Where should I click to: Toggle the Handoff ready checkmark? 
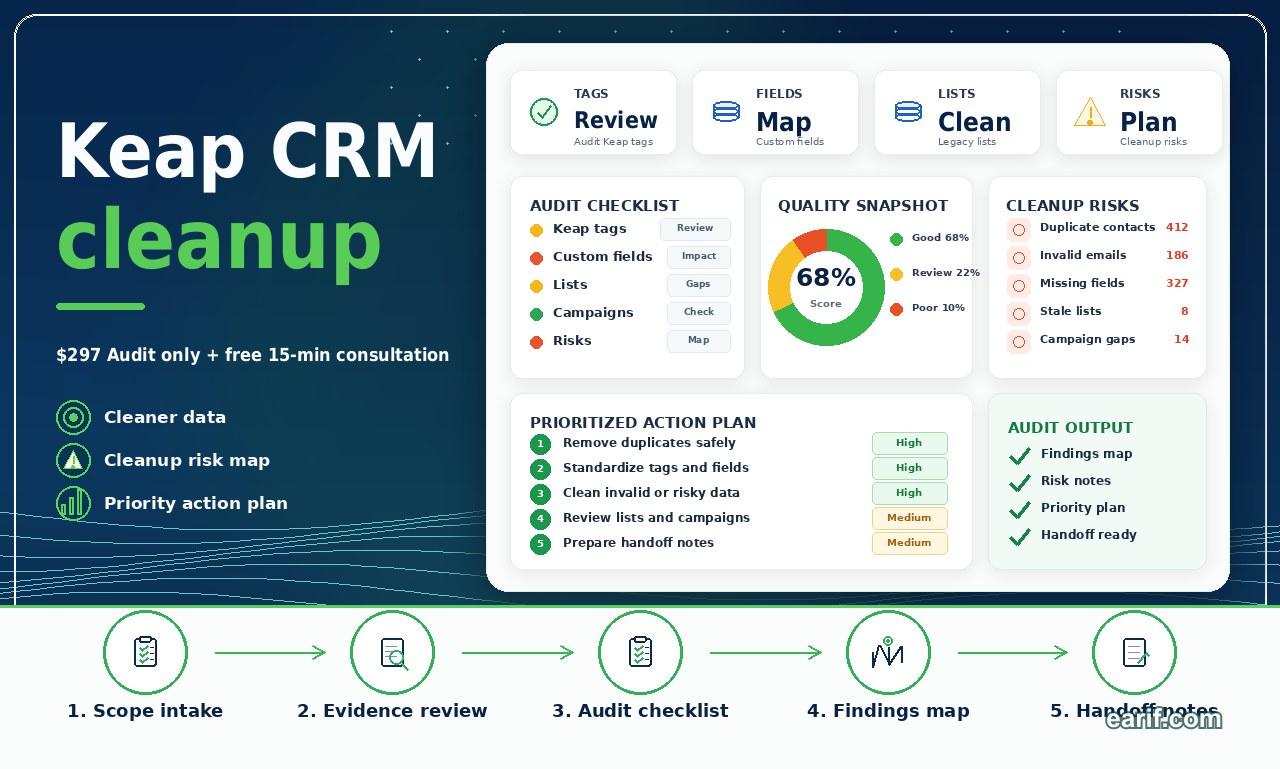point(1020,537)
